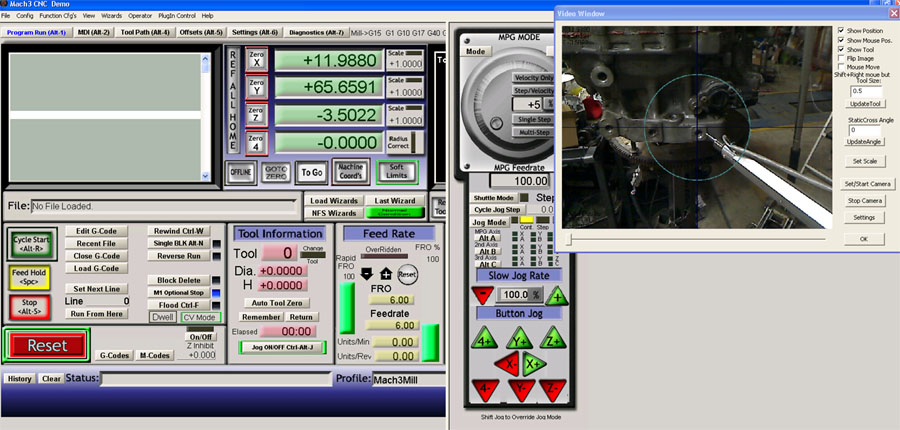Screen dimensions: 900x430
Task: Open the Config menu
Action: tap(25, 16)
